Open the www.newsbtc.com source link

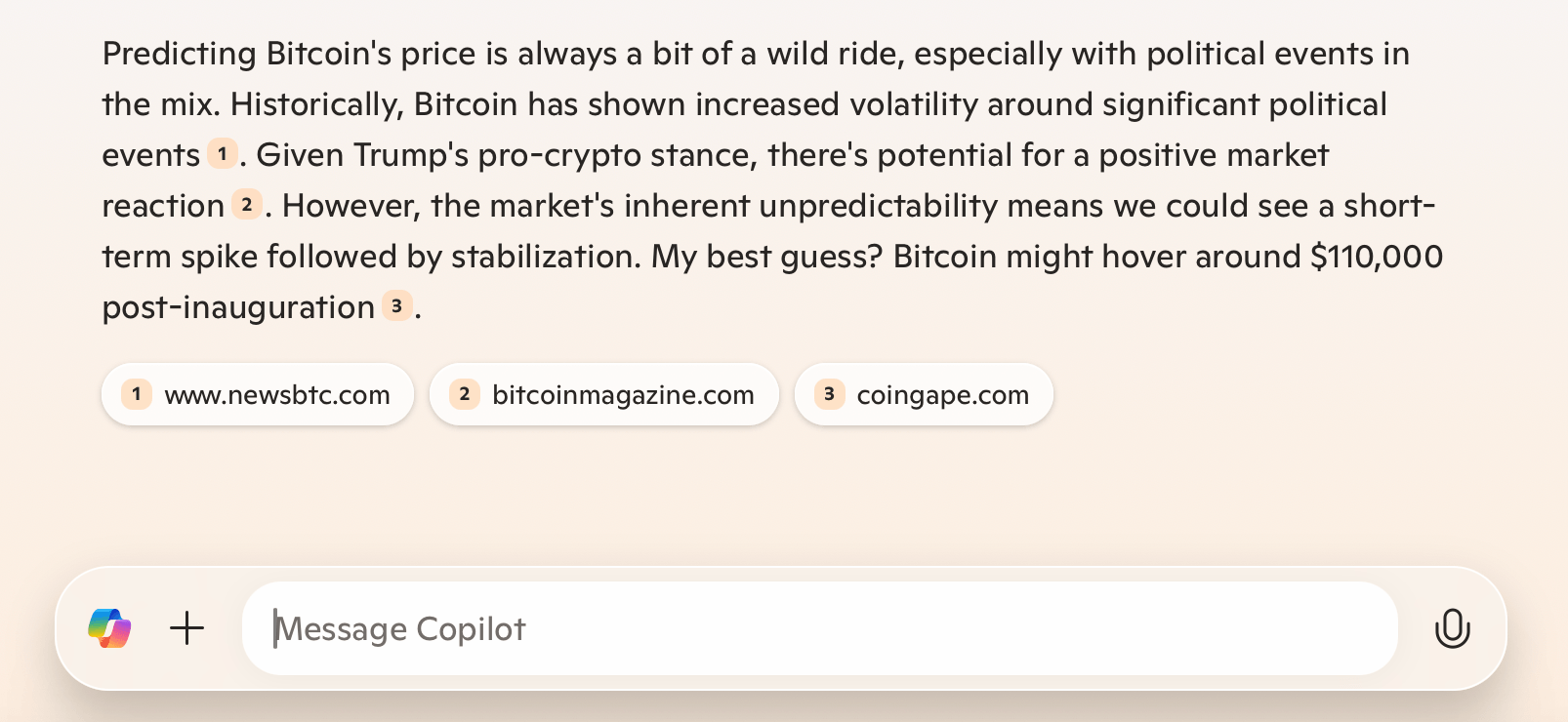(277, 395)
